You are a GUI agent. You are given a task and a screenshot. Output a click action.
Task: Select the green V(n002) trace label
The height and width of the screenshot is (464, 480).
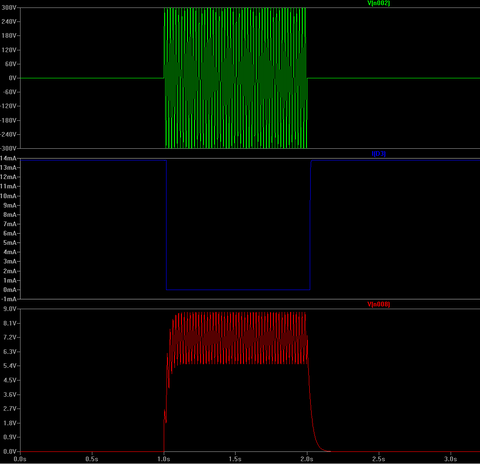coord(378,3)
